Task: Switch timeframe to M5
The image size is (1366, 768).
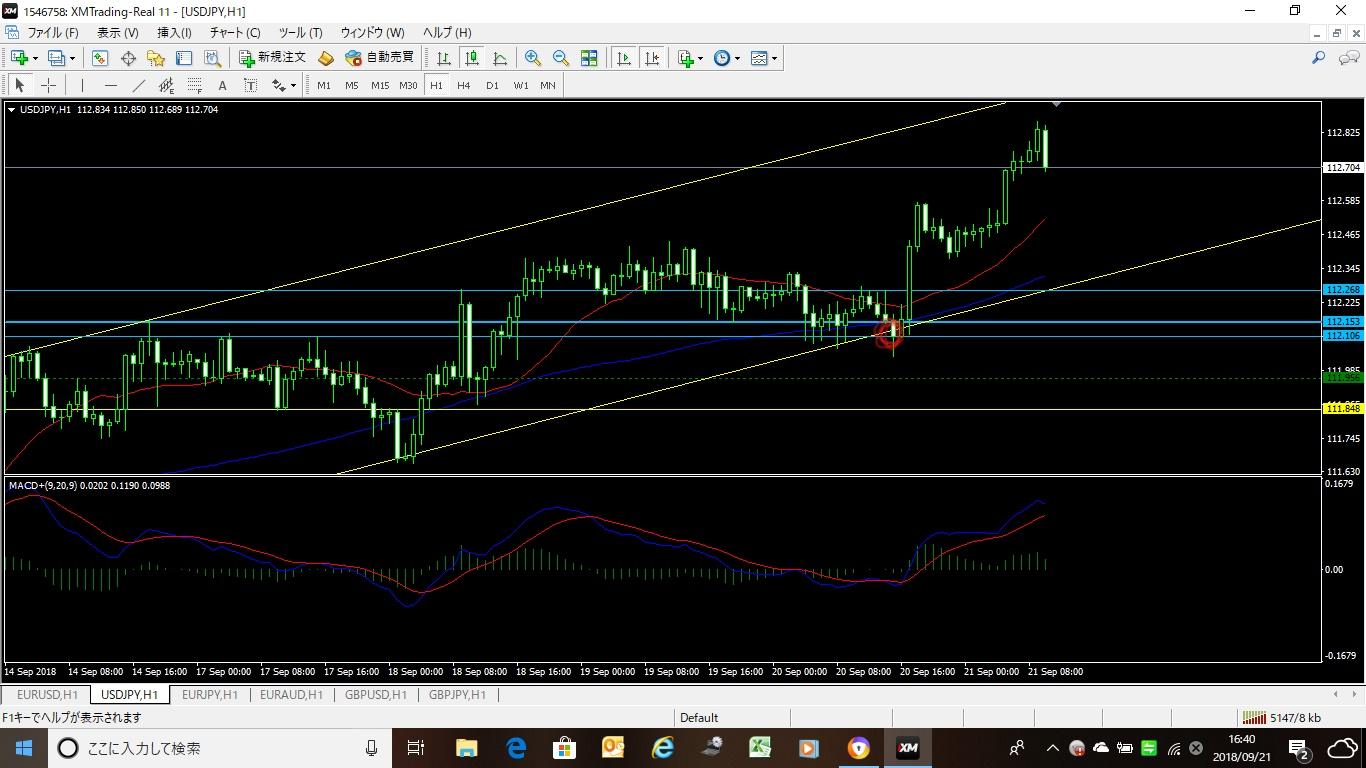Action: pyautogui.click(x=352, y=85)
